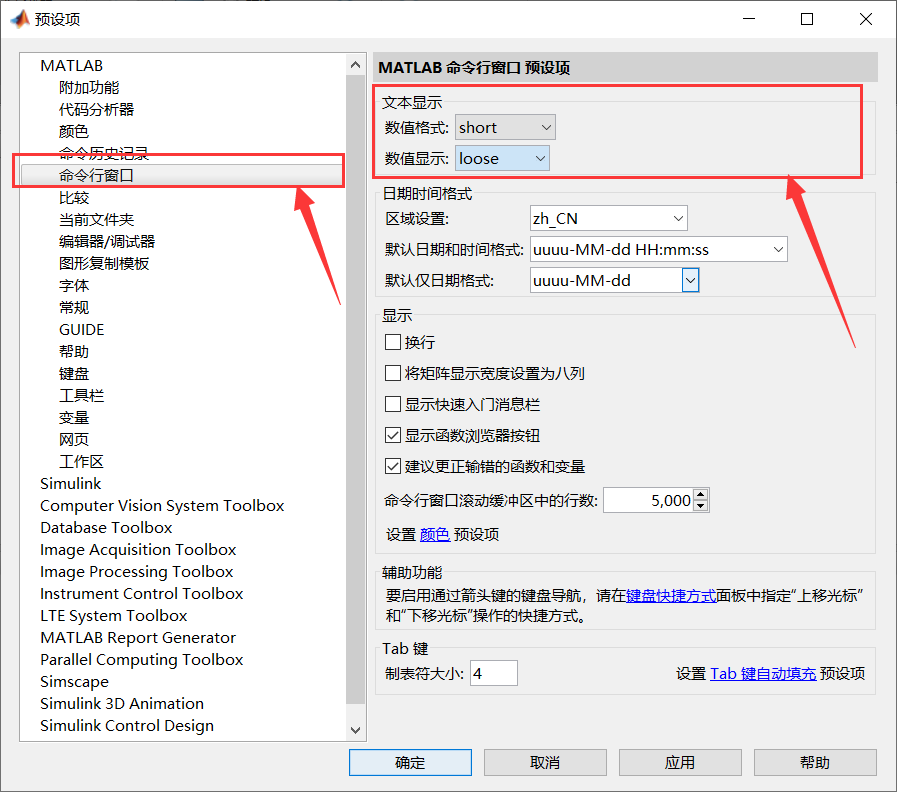The height and width of the screenshot is (792, 897).
Task: Click the tree vertical scrollbar thumb
Action: pos(355,389)
